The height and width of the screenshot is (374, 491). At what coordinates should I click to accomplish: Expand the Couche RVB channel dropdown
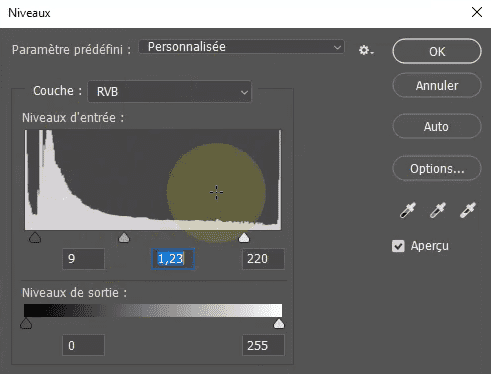point(170,92)
